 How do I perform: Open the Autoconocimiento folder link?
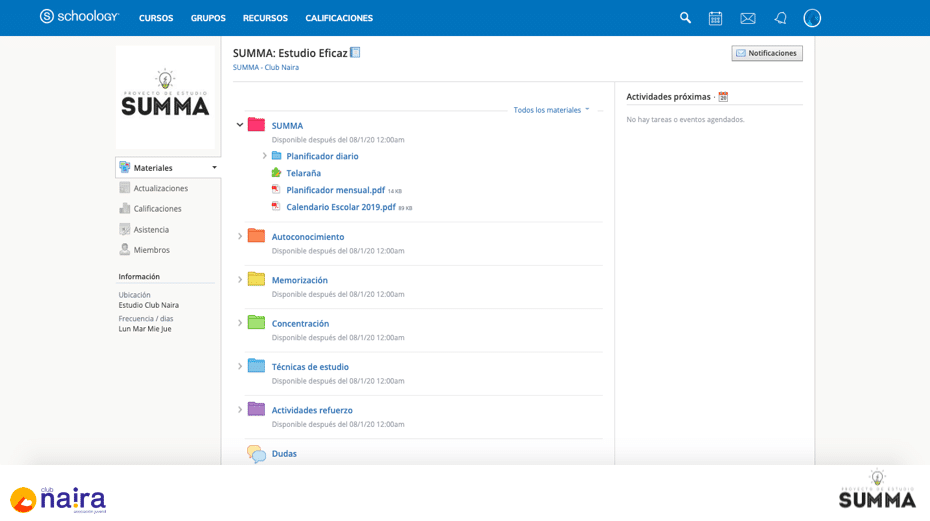click(x=308, y=237)
